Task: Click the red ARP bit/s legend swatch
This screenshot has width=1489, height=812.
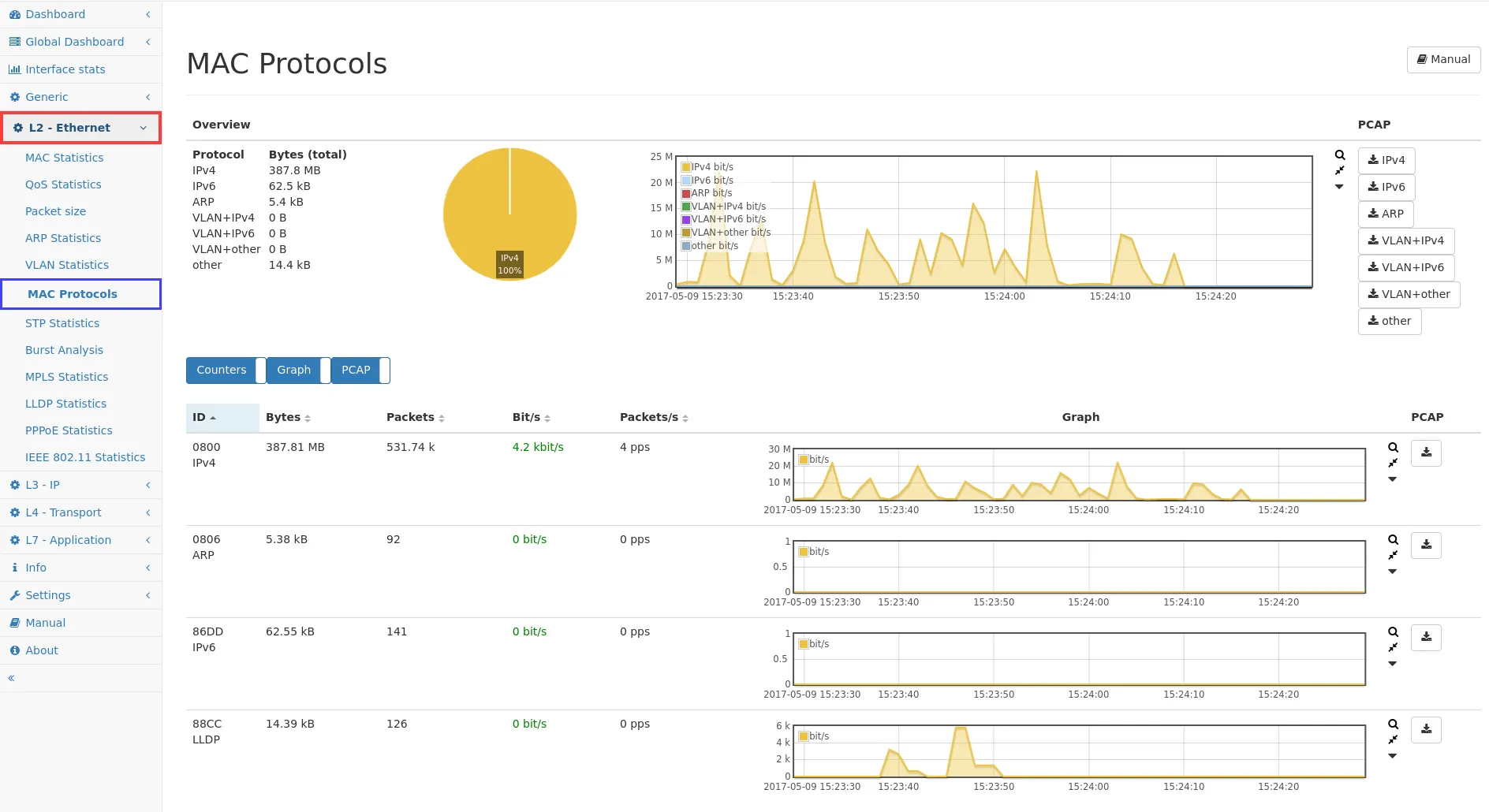Action: pyautogui.click(x=686, y=194)
